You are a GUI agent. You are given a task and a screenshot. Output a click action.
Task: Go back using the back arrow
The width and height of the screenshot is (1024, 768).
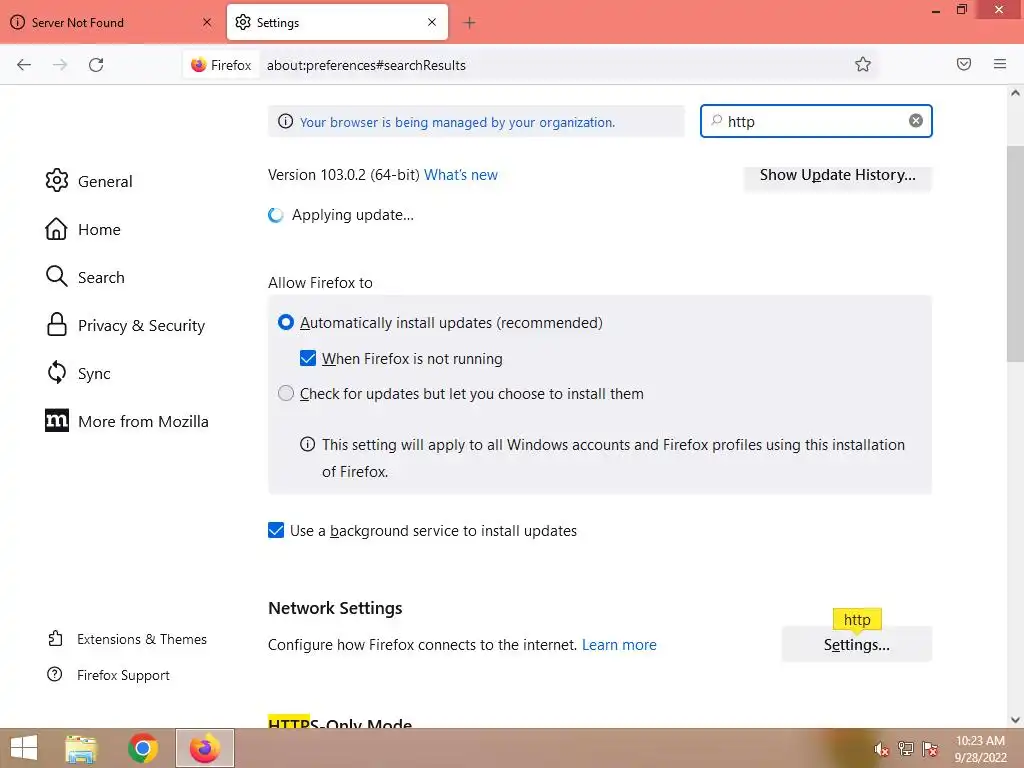[x=24, y=65]
